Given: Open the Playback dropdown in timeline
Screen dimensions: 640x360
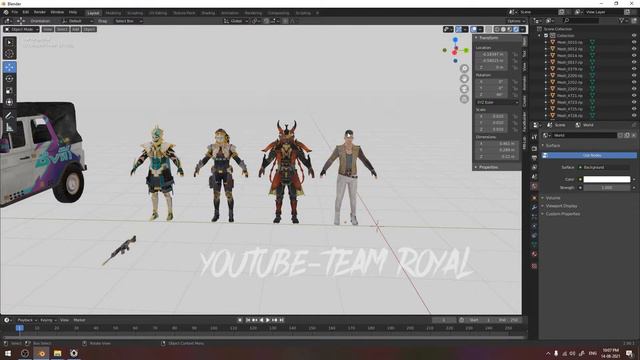Looking at the screenshot, I should pos(27,320).
